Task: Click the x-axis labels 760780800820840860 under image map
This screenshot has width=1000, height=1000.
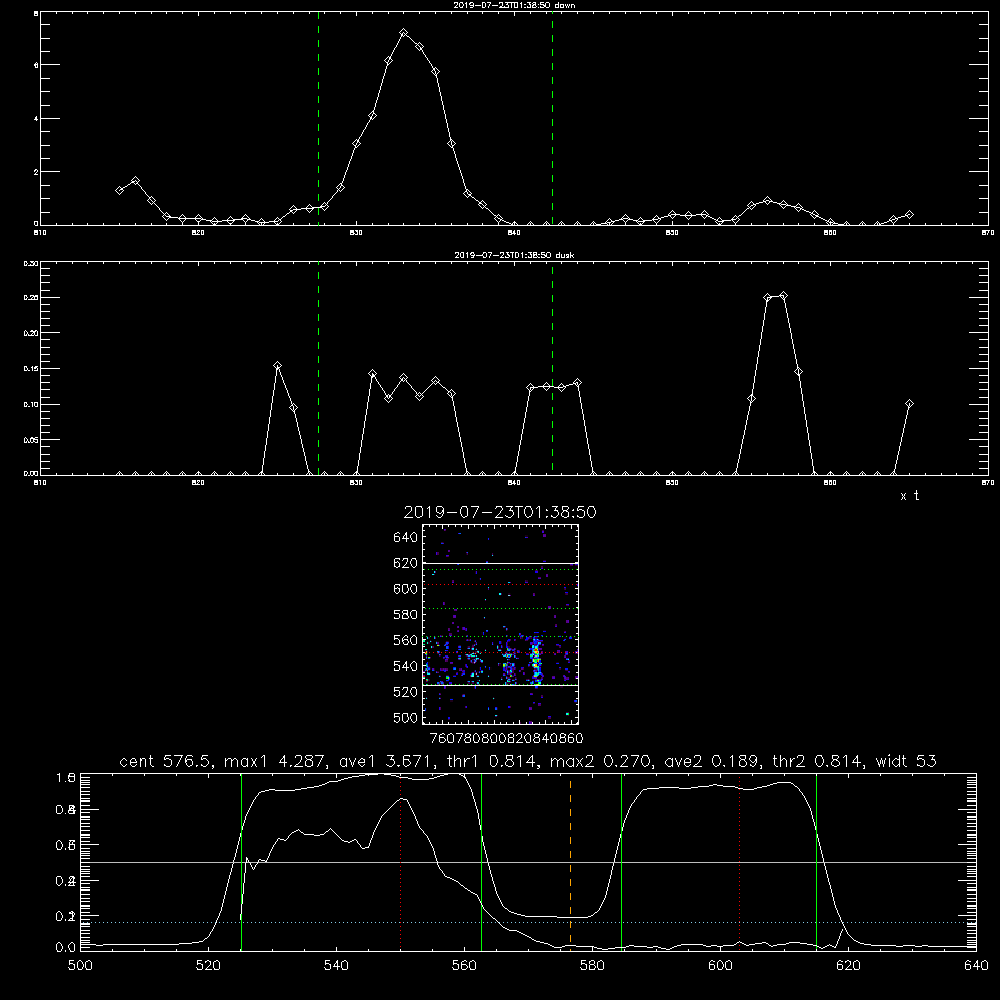Action: (x=506, y=739)
